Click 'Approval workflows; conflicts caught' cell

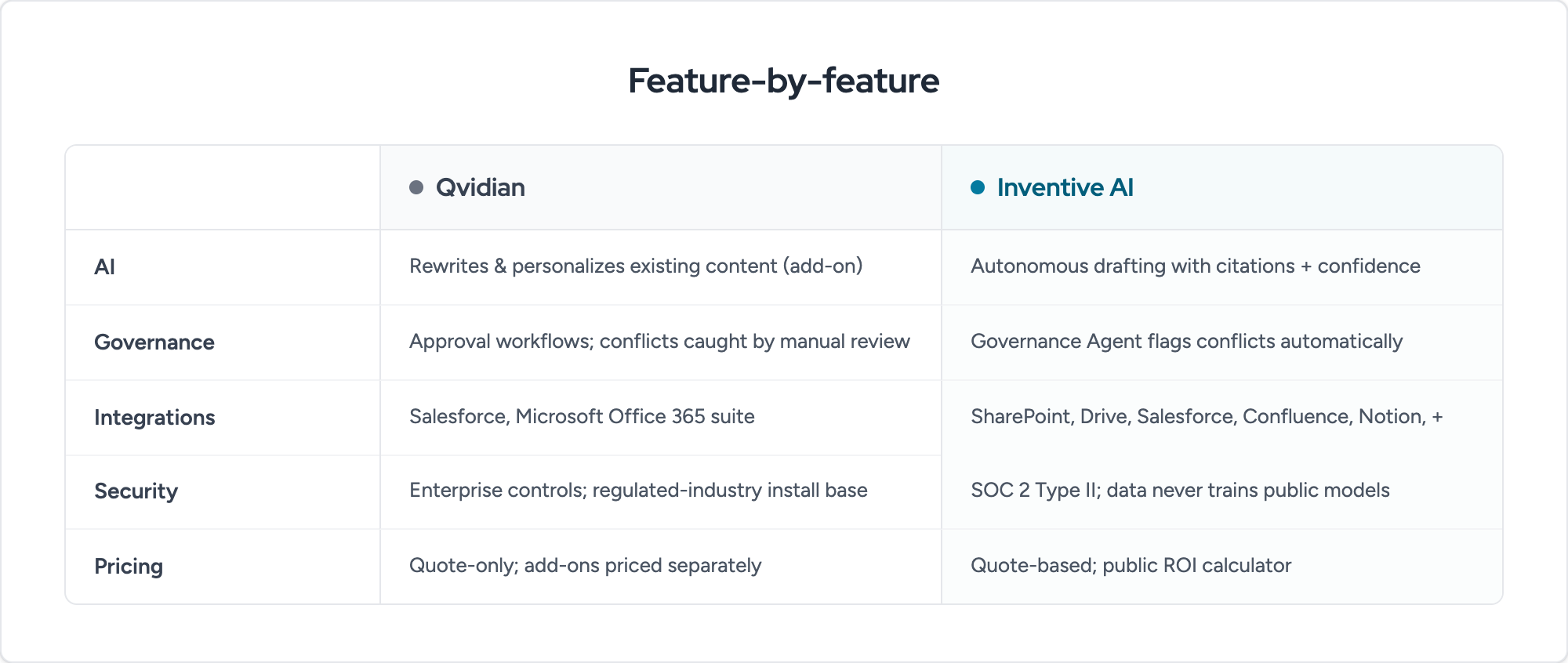659,342
